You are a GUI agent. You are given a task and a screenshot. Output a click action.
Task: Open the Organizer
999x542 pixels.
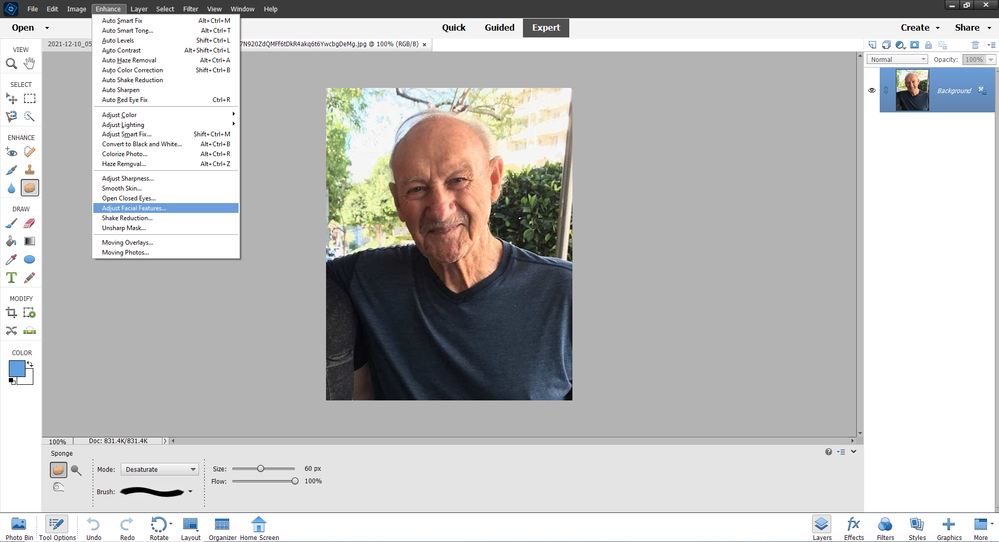[x=222, y=528]
